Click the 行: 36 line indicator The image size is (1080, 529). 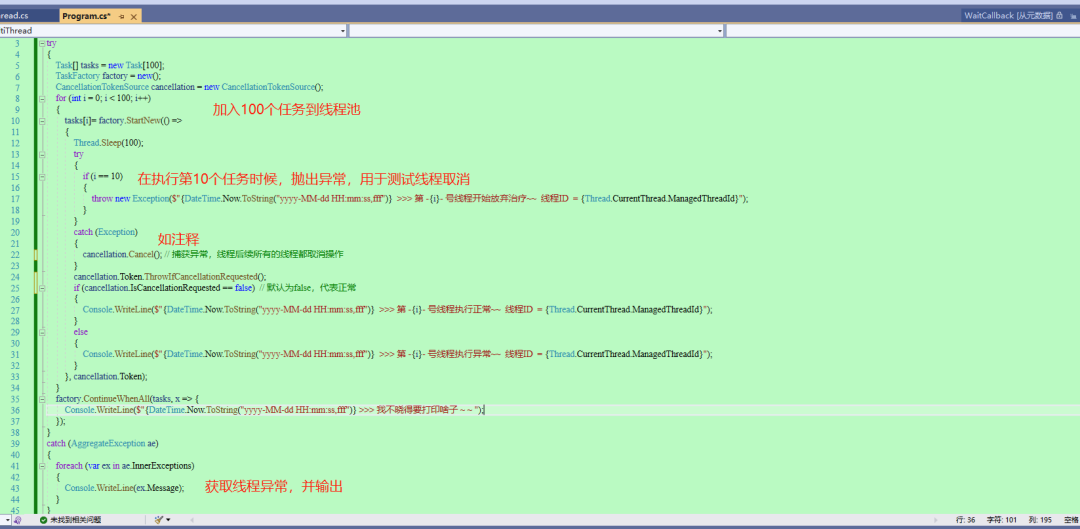966,519
